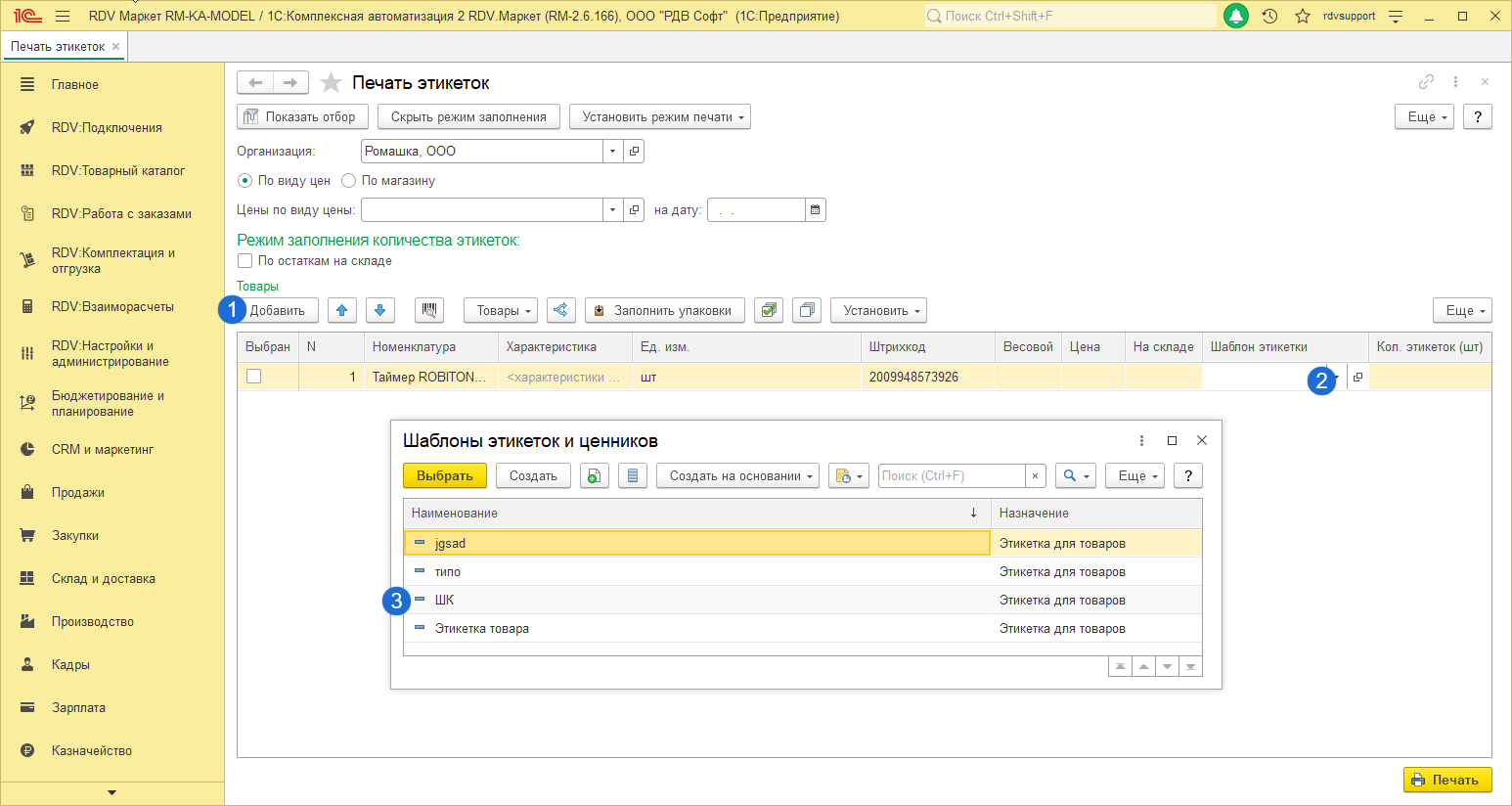Image resolution: width=1512 pixels, height=806 pixels.
Task: Open the date calendar picker icon
Action: pos(816,209)
